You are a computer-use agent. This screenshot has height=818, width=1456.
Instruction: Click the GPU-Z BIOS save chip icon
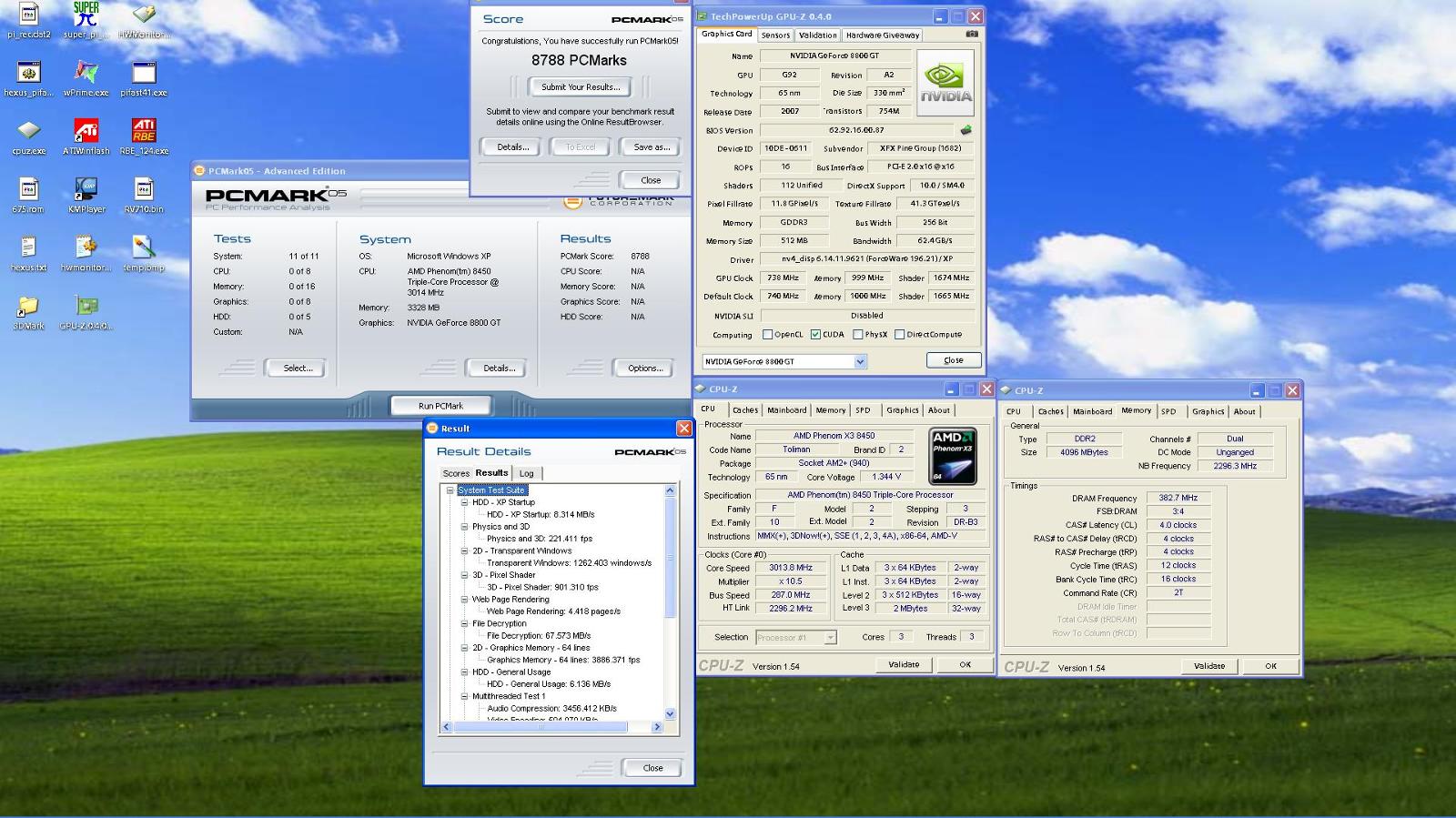click(x=966, y=130)
